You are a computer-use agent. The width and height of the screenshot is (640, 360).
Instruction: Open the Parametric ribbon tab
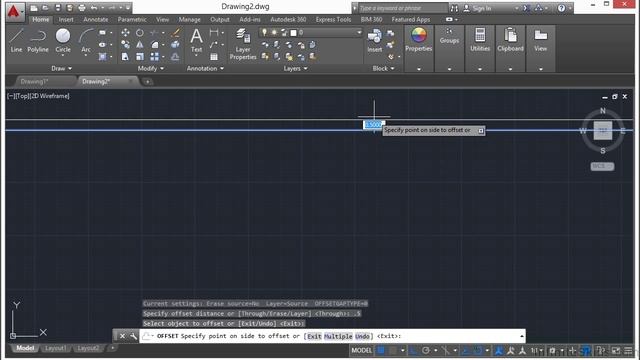tap(132, 19)
